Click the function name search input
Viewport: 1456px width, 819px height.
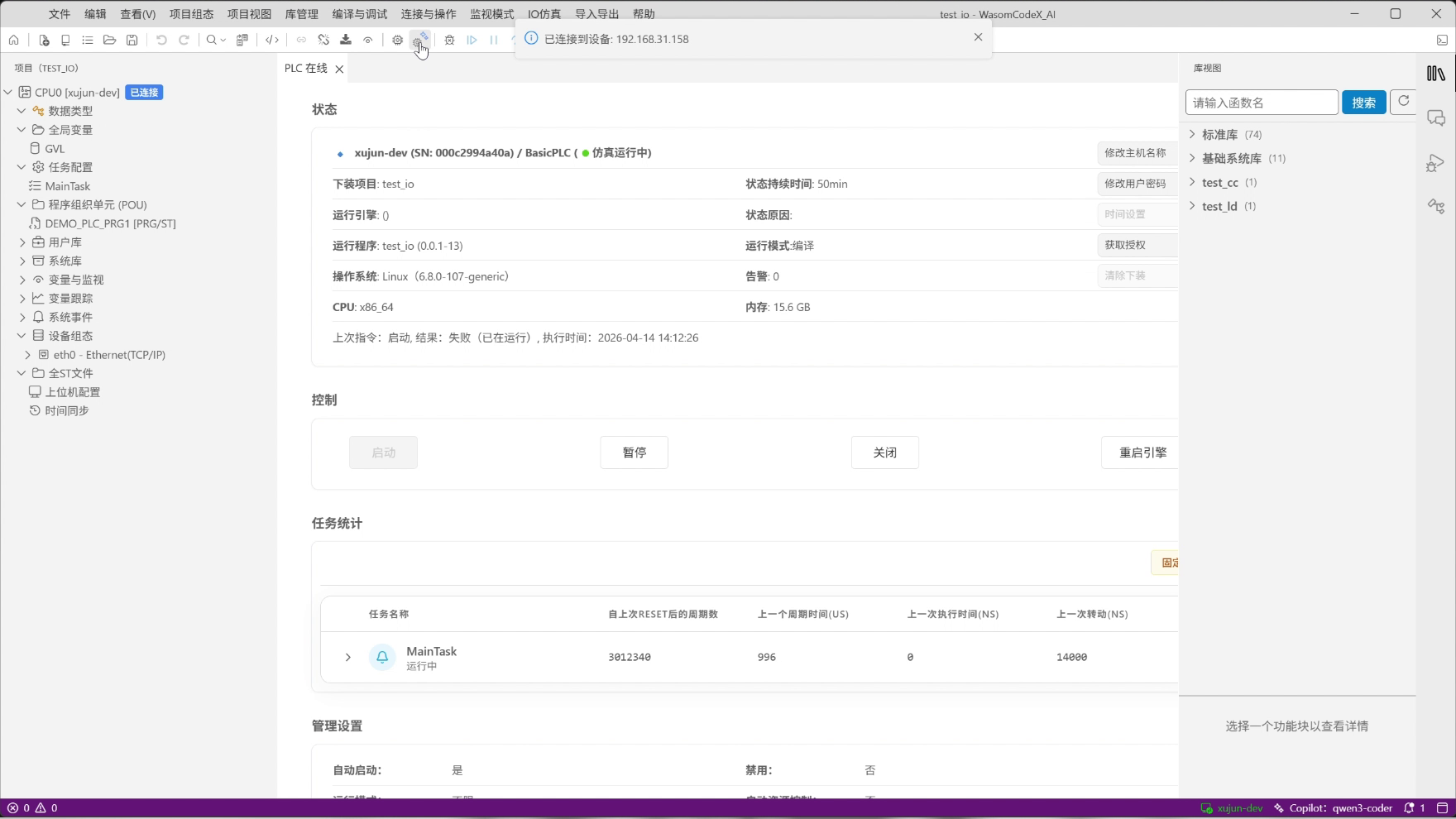pos(1262,103)
